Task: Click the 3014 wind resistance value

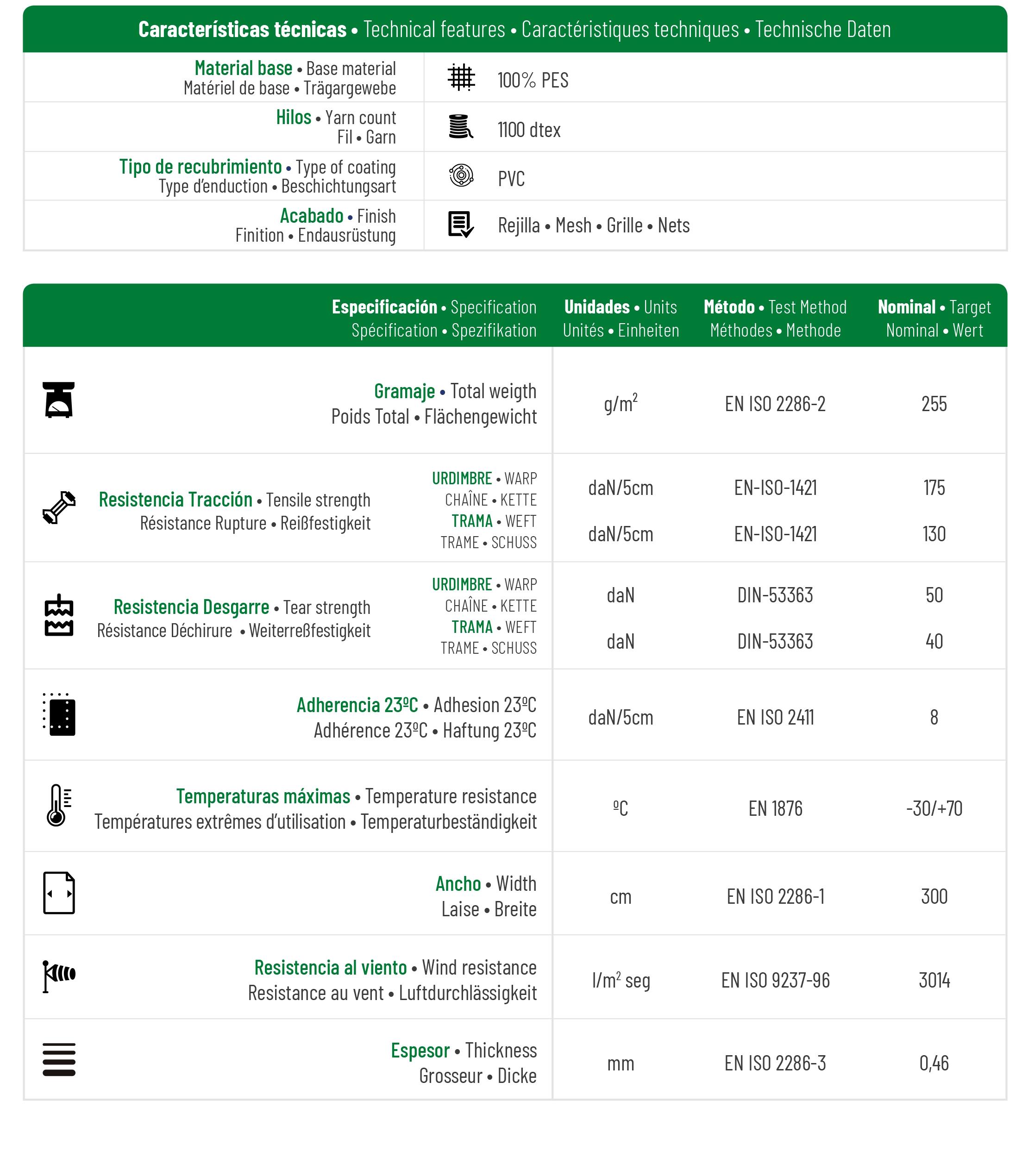Action: [934, 981]
